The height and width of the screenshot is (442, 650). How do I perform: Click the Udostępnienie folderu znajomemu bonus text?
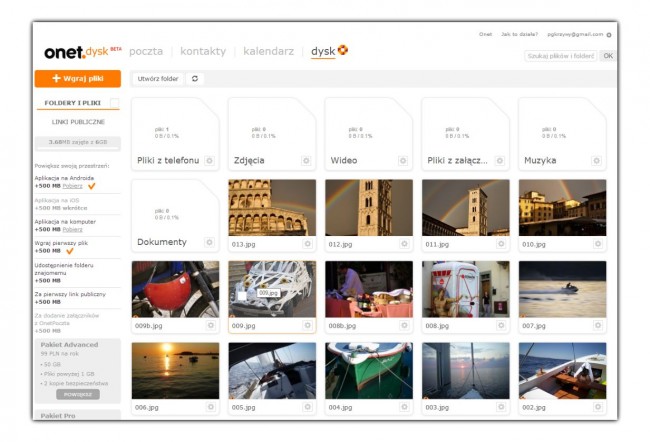(64, 269)
